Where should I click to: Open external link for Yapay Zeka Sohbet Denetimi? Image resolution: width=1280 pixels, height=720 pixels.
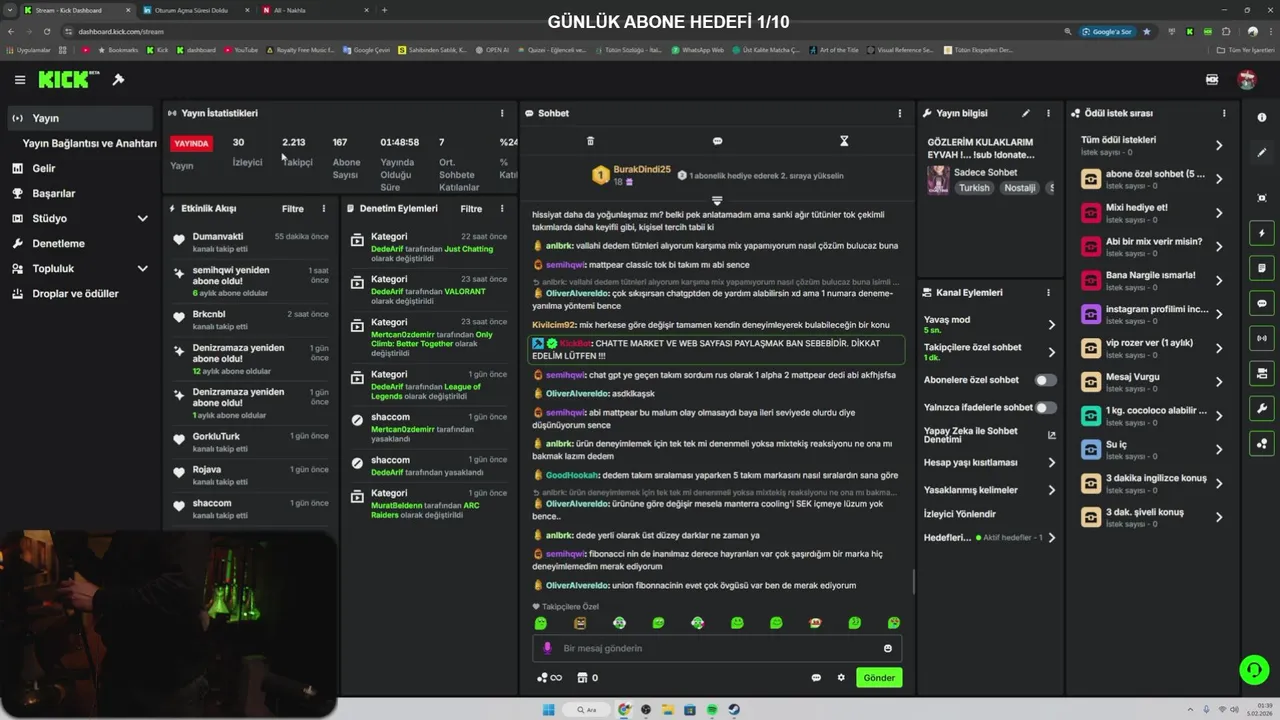pos(1051,435)
